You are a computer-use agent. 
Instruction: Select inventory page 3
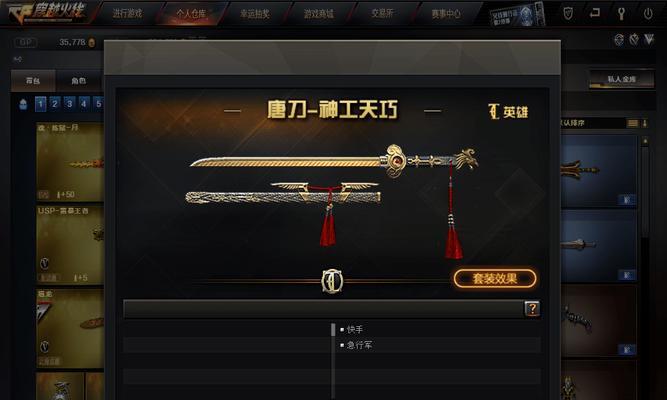pyautogui.click(x=69, y=104)
